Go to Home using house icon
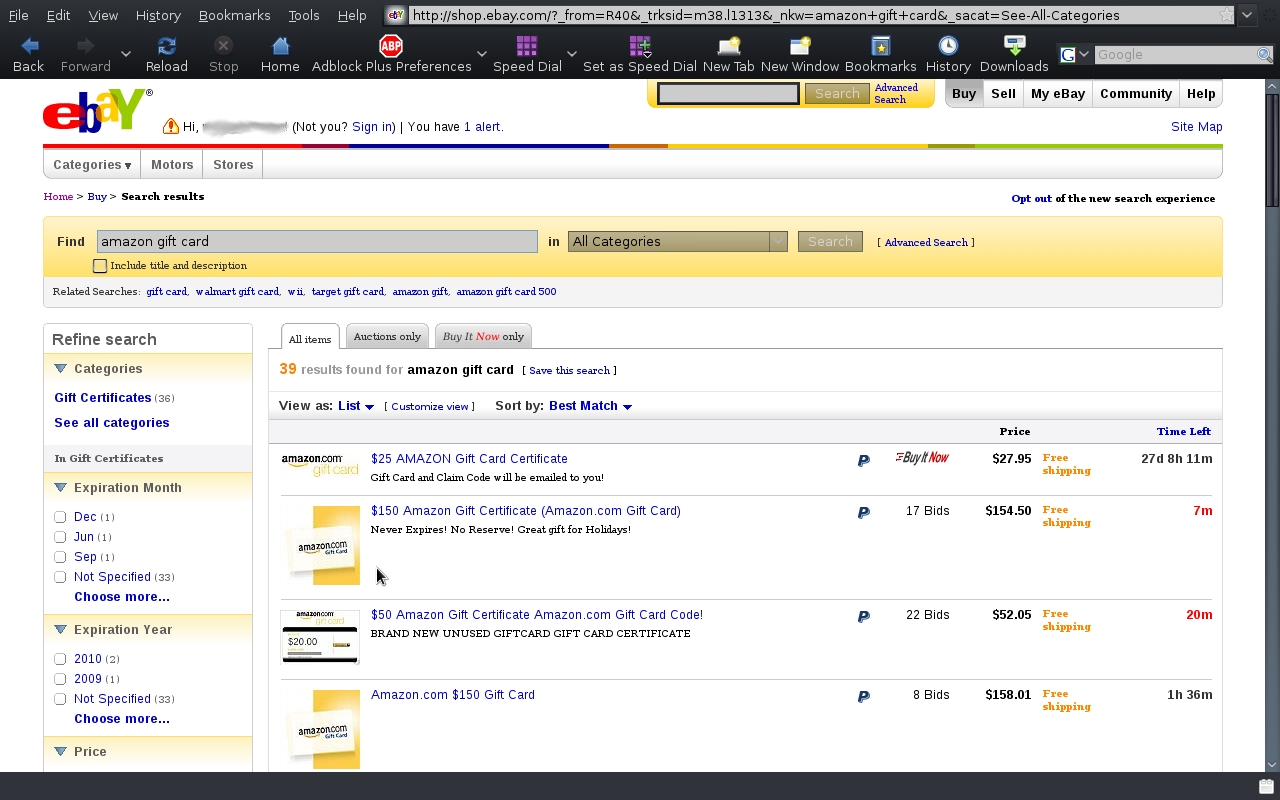Viewport: 1280px width, 800px height. coord(280,46)
